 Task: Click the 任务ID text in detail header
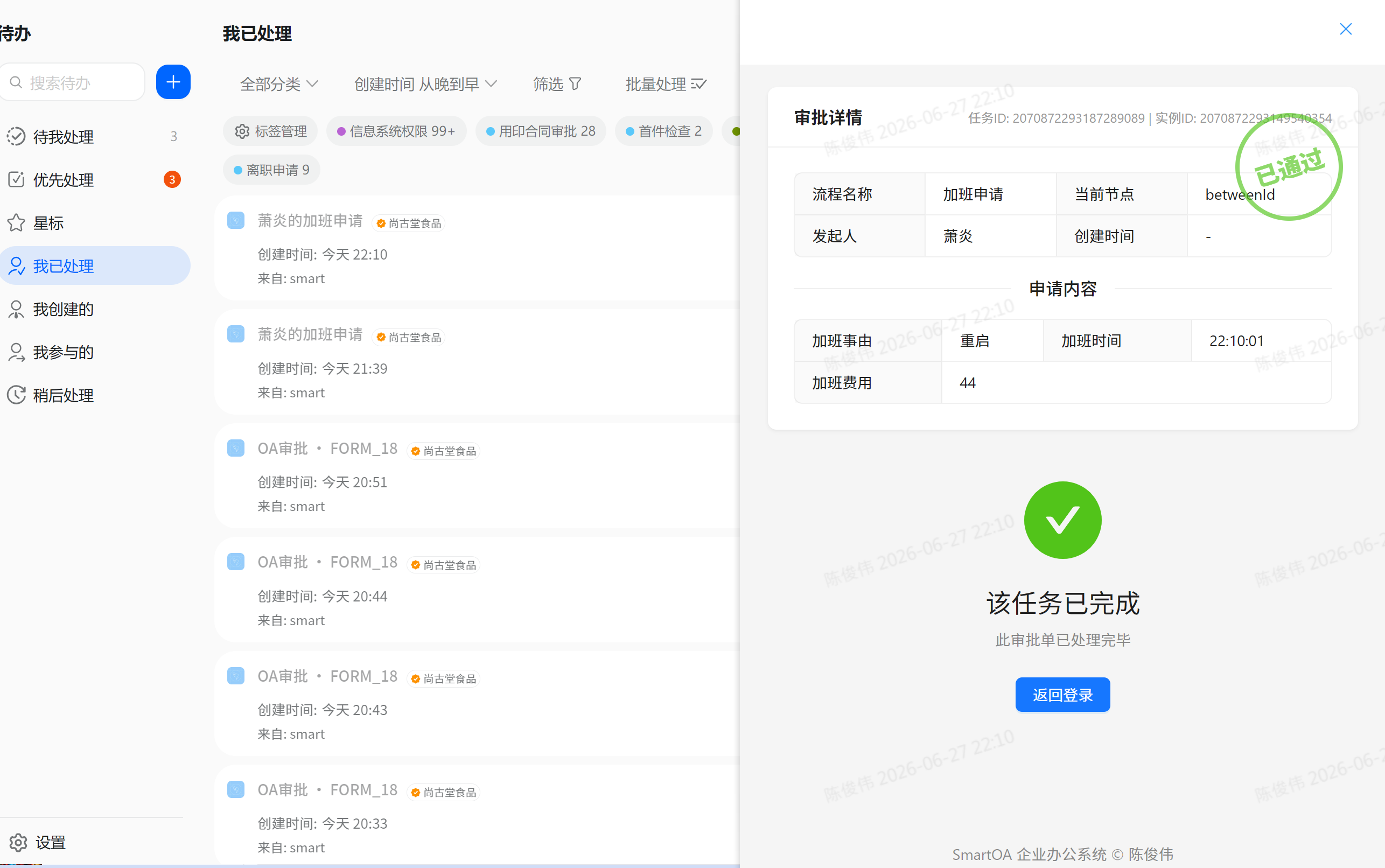point(1056,118)
